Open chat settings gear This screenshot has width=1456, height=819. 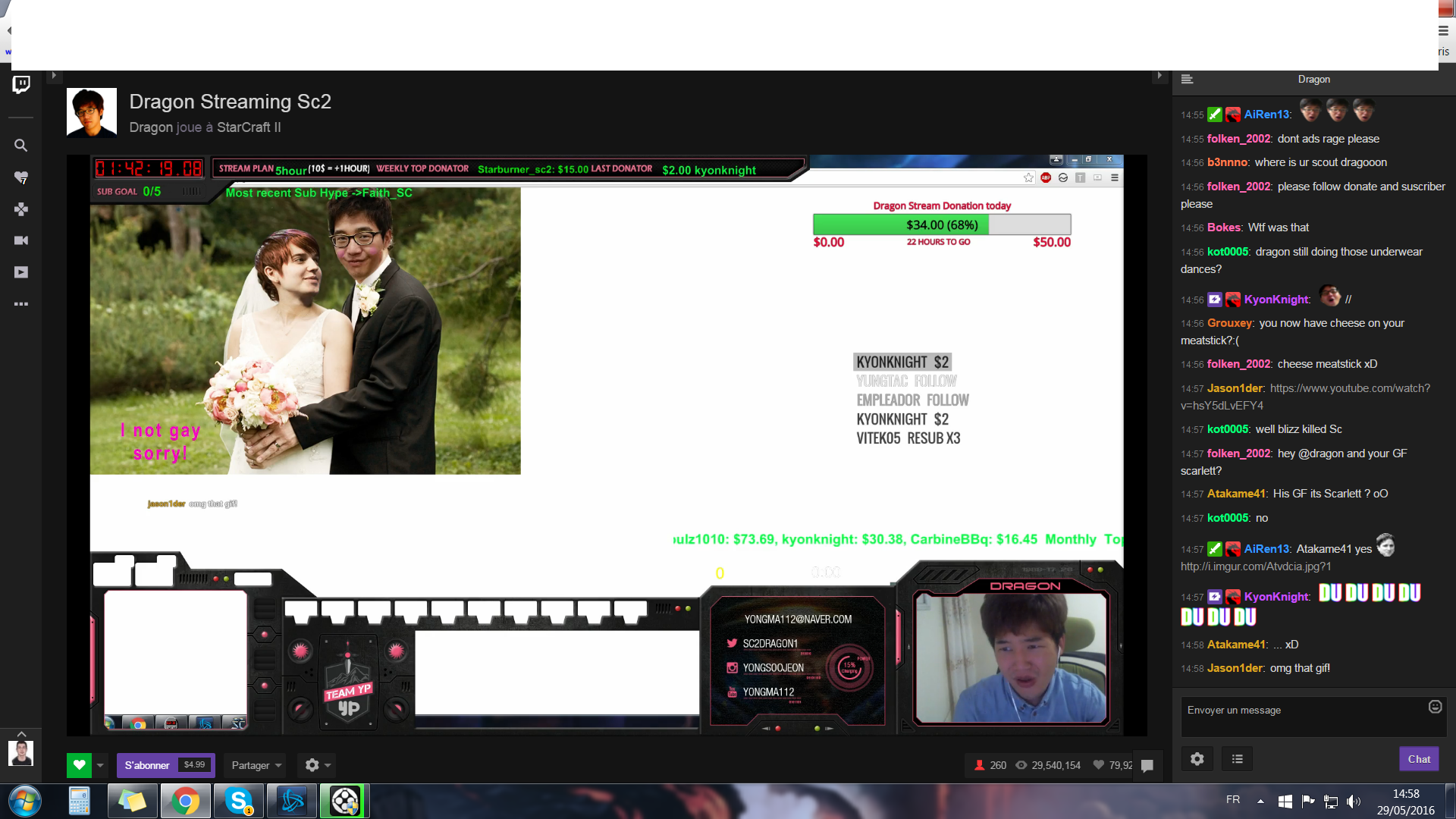(x=1197, y=759)
